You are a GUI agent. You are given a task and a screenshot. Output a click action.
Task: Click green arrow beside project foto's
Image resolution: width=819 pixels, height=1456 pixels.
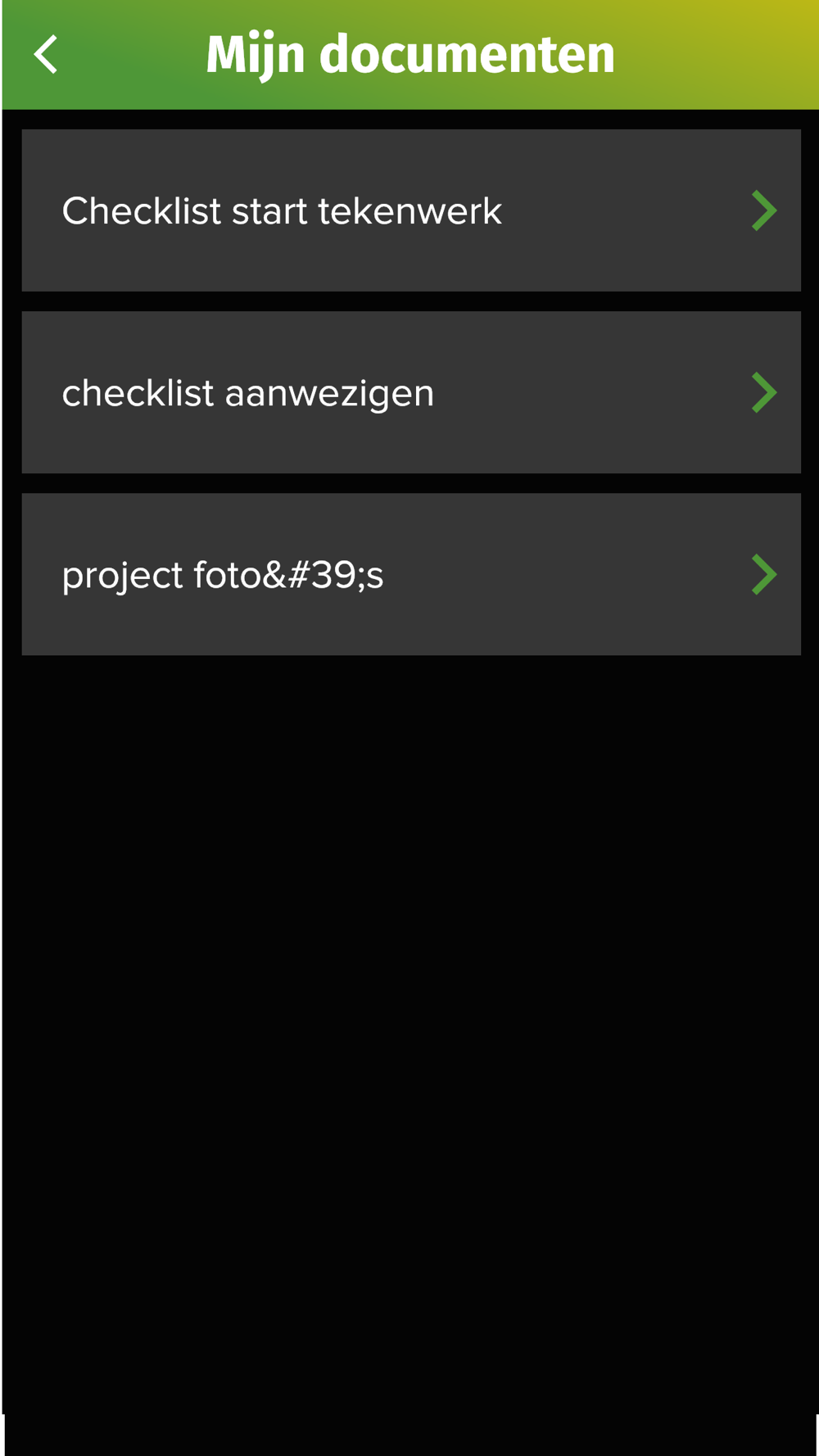point(763,574)
